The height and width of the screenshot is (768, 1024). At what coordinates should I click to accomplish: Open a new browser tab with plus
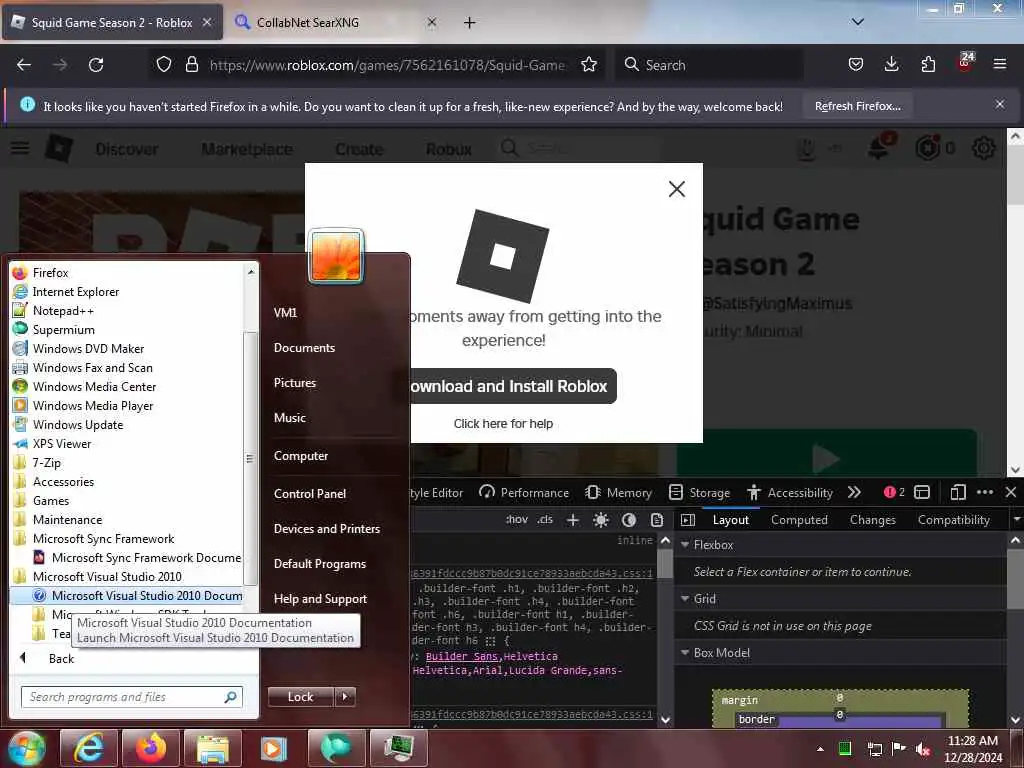470,23
